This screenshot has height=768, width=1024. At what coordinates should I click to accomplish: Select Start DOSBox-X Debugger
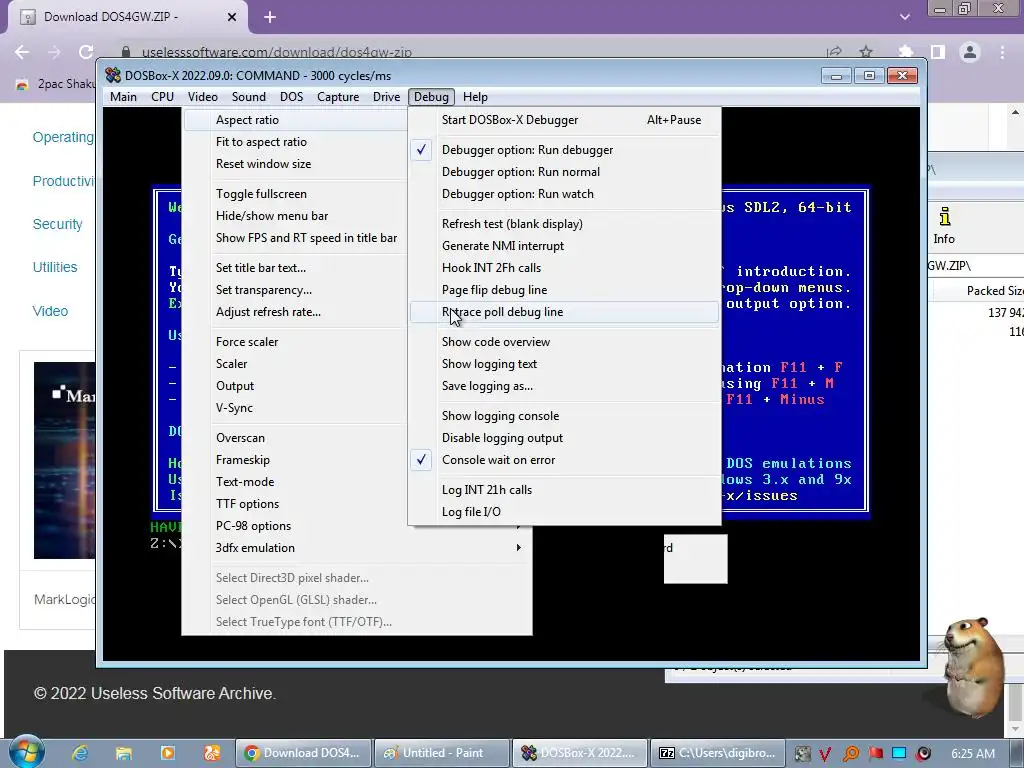click(565, 120)
